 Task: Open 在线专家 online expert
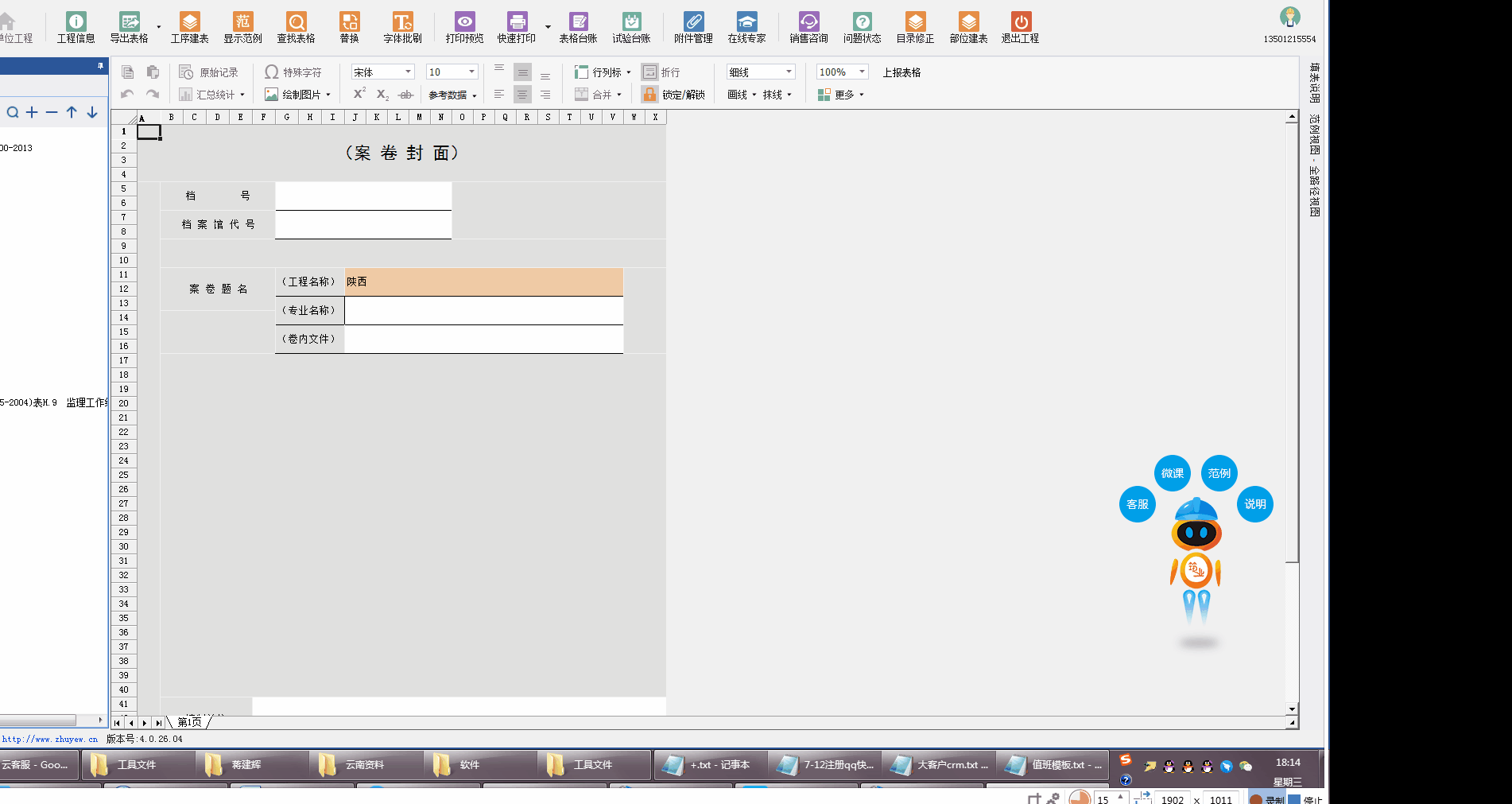746,27
